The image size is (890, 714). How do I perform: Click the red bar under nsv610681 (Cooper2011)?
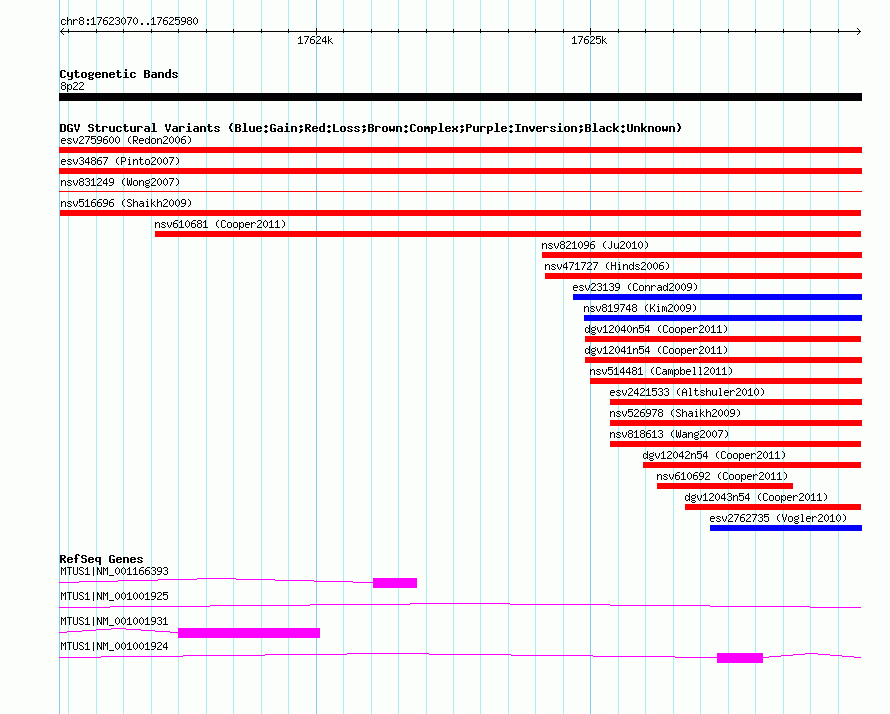pos(508,234)
